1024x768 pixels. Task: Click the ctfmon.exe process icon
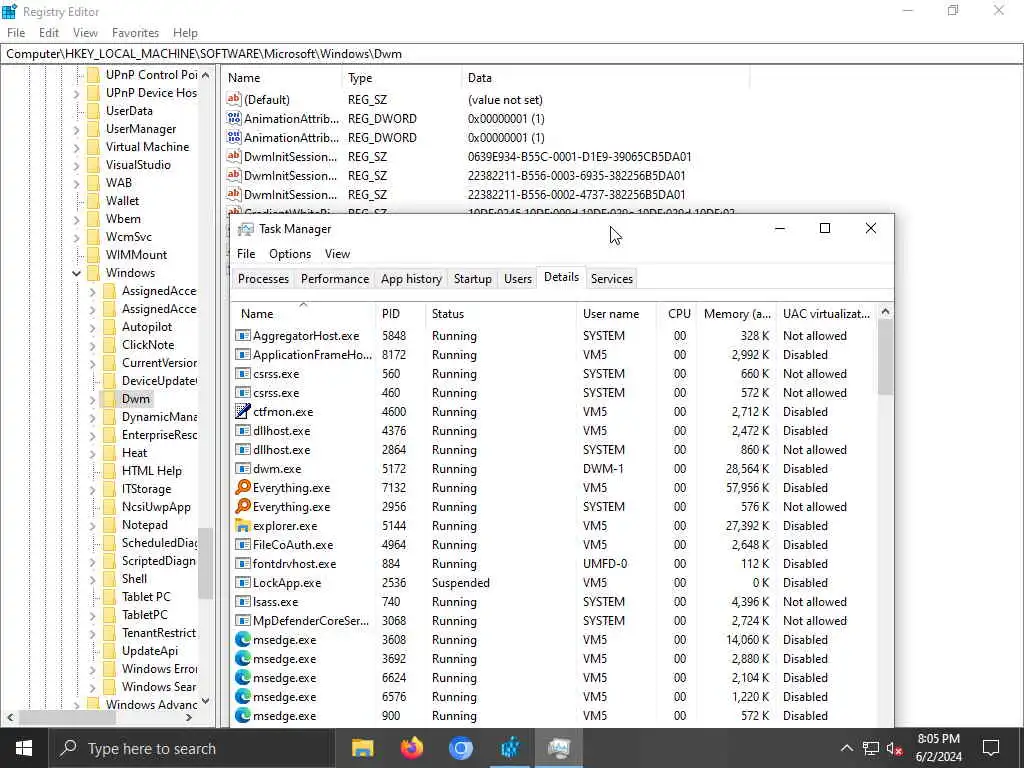[x=243, y=412]
